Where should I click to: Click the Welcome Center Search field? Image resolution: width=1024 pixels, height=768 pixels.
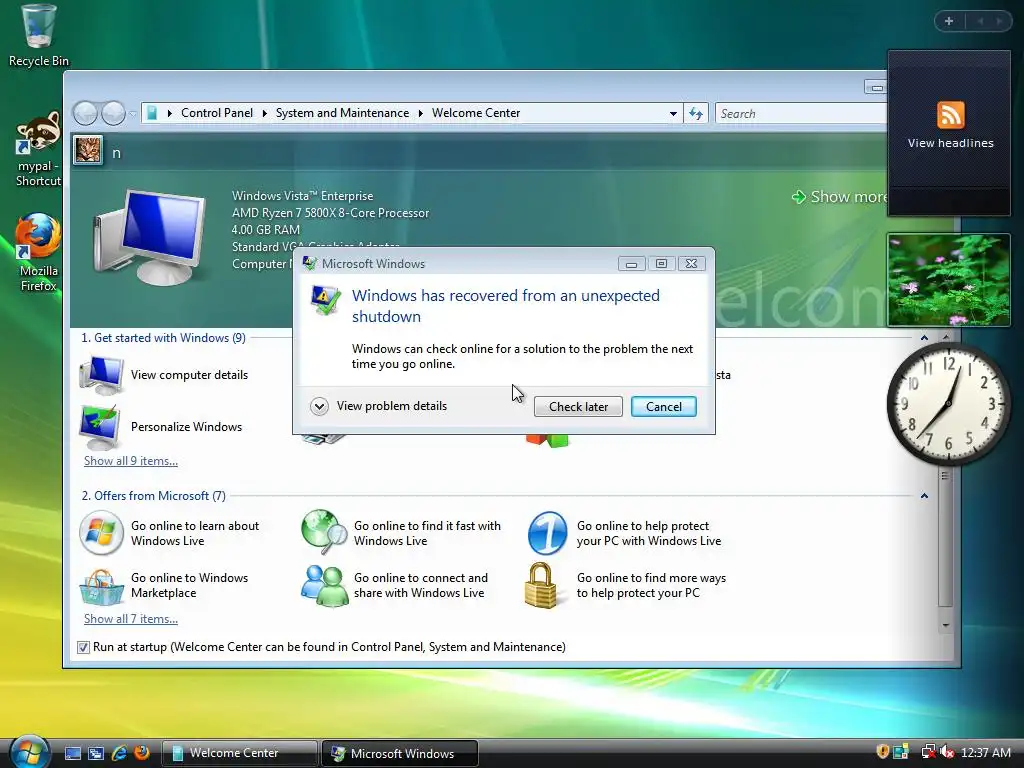point(801,114)
